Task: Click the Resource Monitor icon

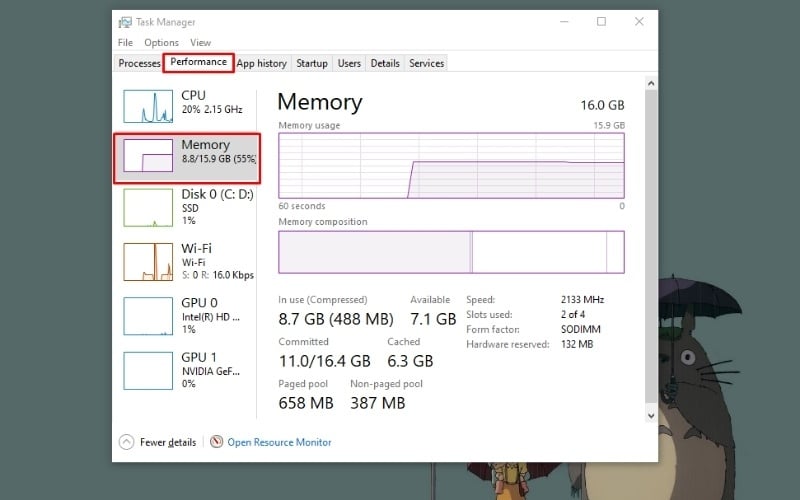Action: click(x=217, y=442)
